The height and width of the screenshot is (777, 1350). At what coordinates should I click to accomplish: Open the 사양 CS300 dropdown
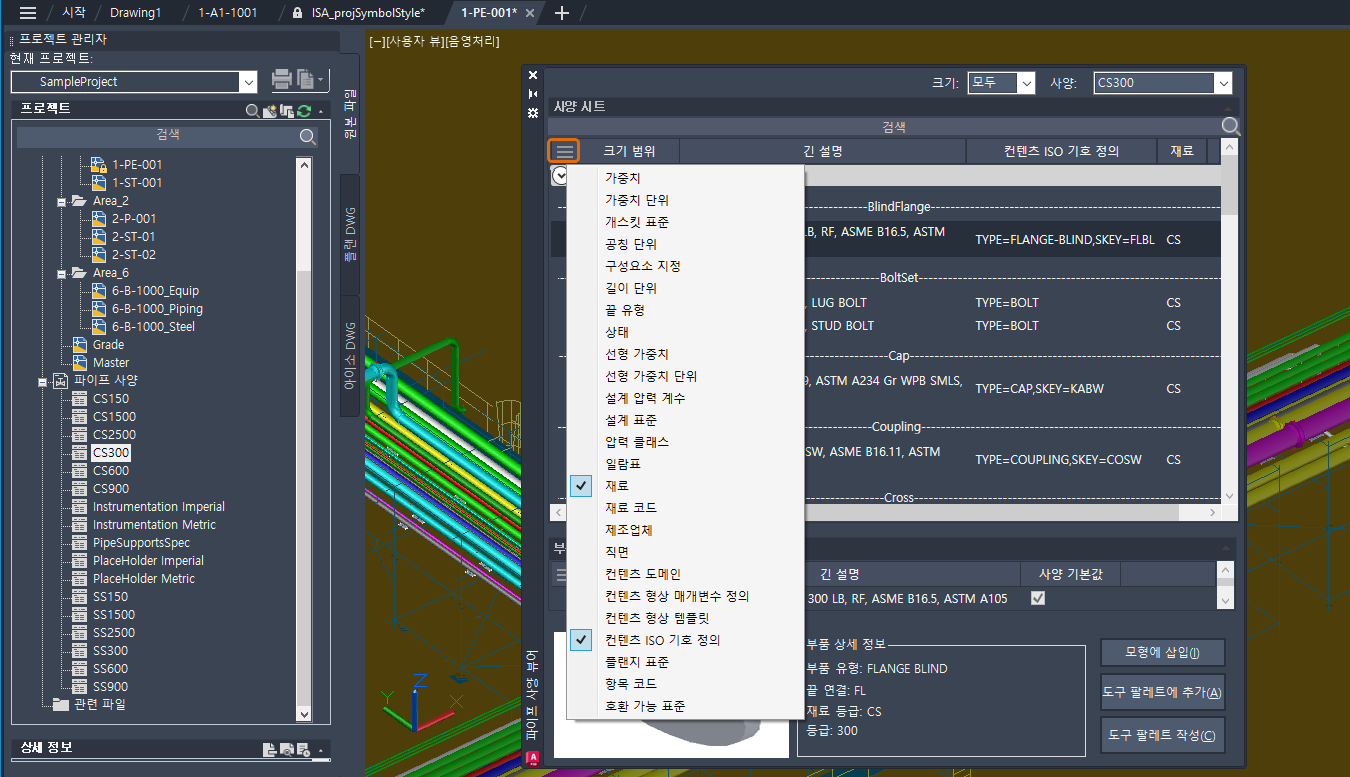coord(1223,83)
